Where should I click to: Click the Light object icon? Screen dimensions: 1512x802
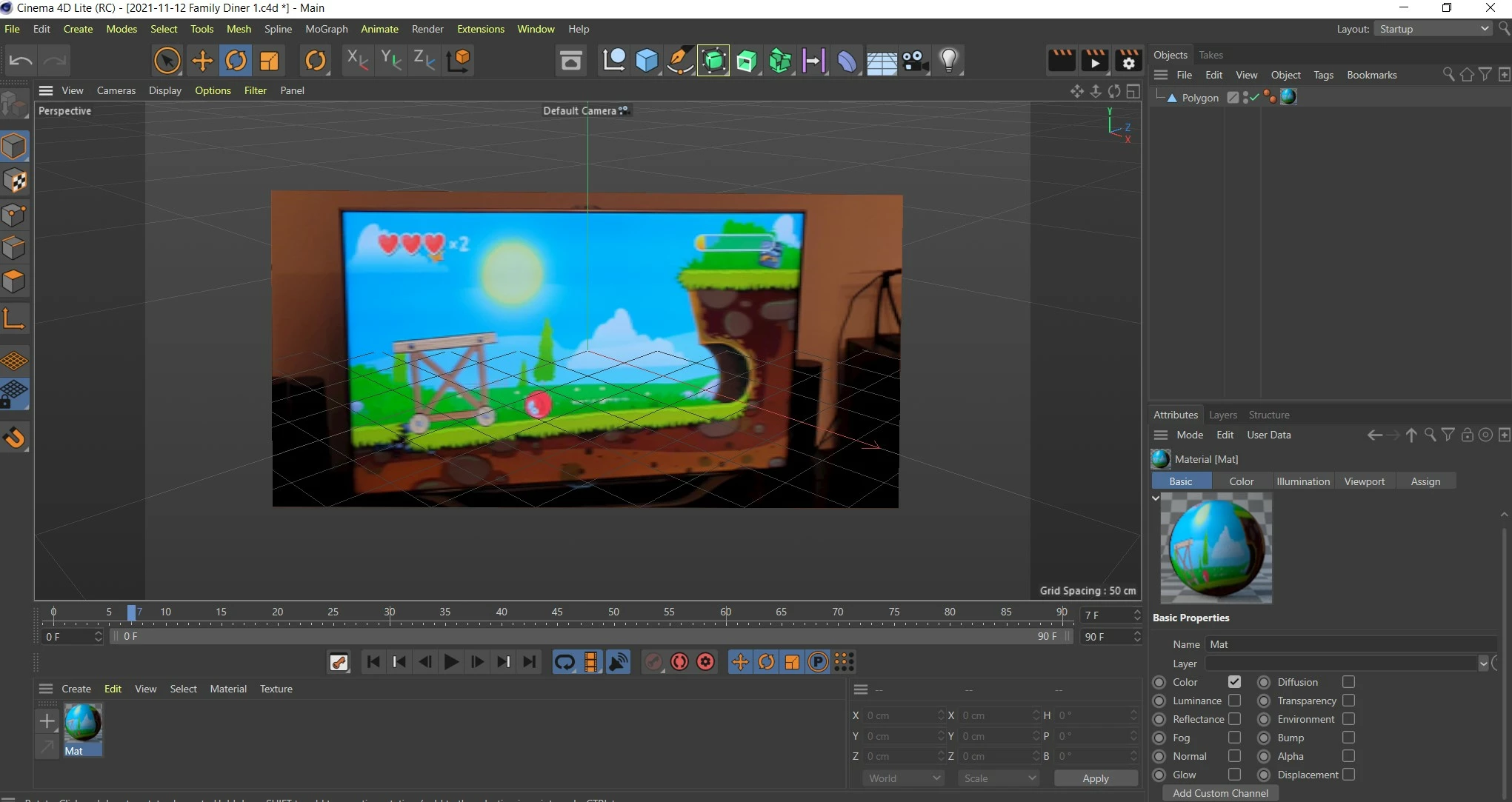point(948,61)
